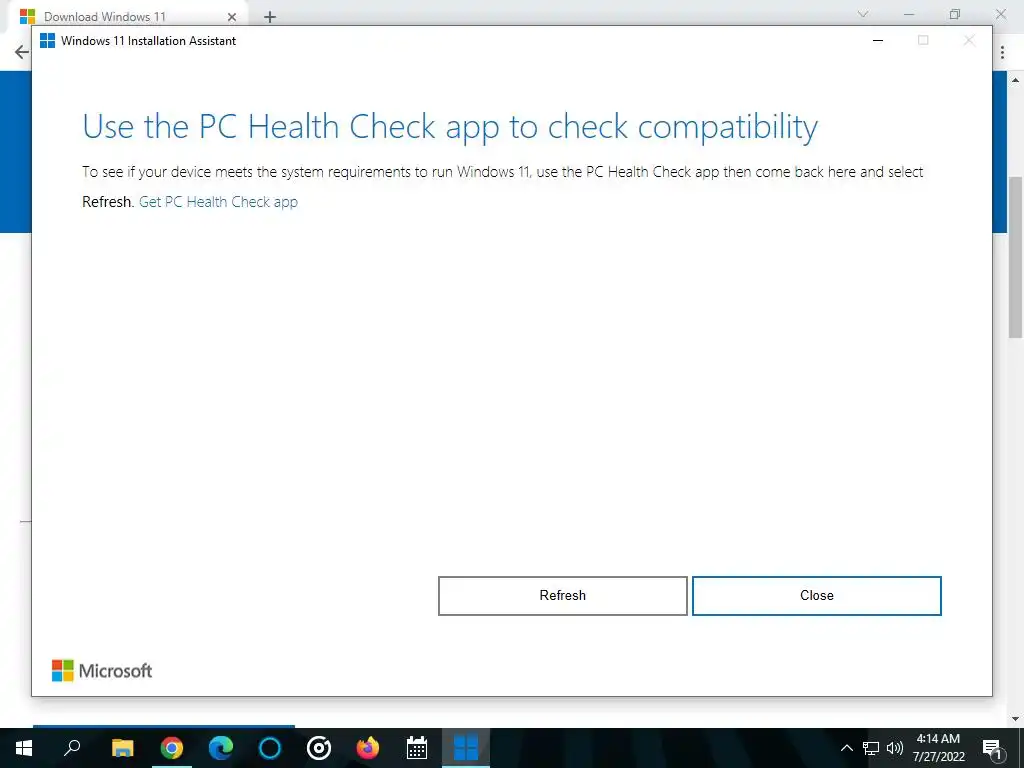Open the volume speaker tray icon

pyautogui.click(x=895, y=748)
